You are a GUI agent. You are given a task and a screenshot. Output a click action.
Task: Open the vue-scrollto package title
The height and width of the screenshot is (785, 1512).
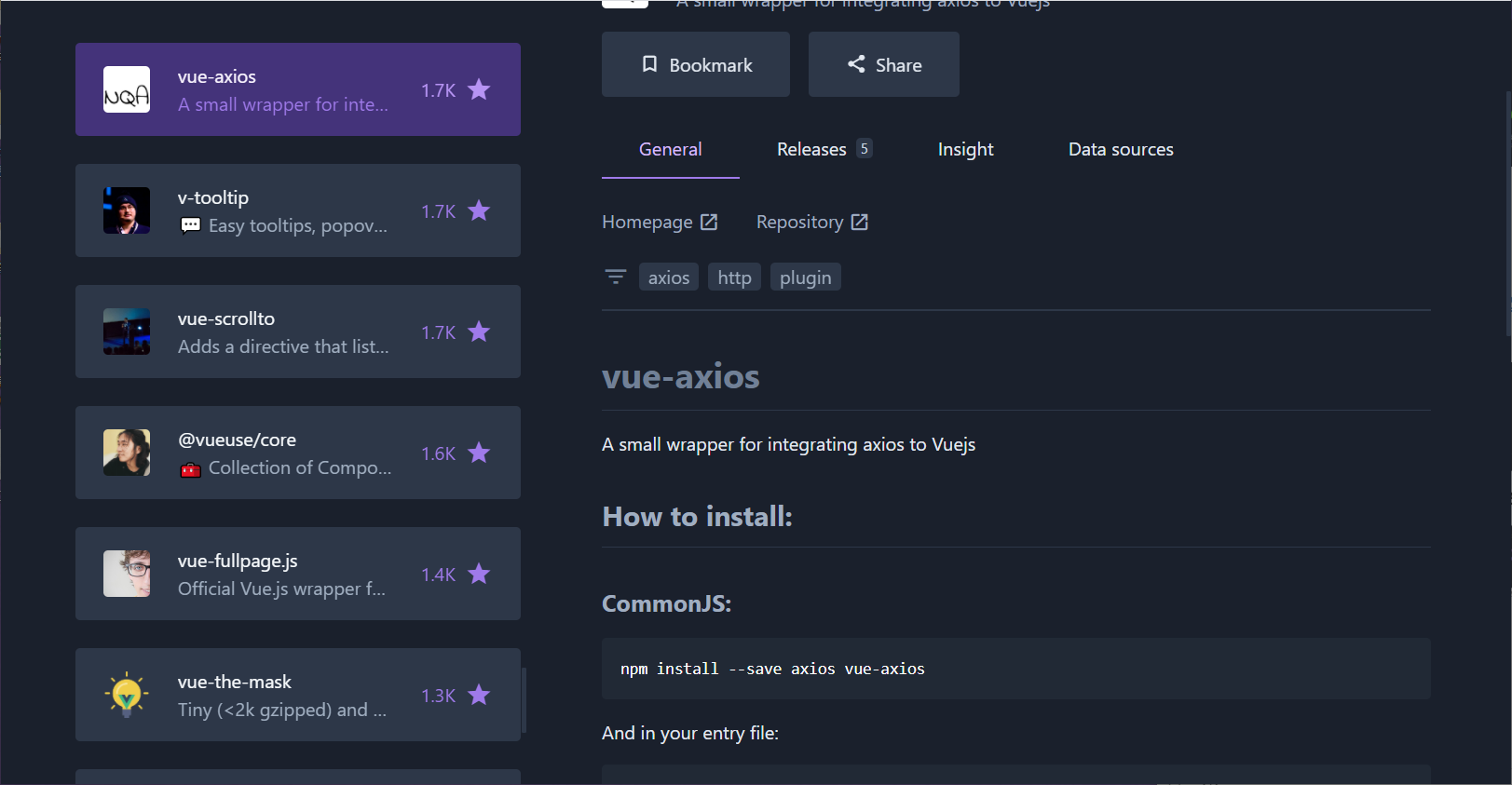tap(226, 318)
